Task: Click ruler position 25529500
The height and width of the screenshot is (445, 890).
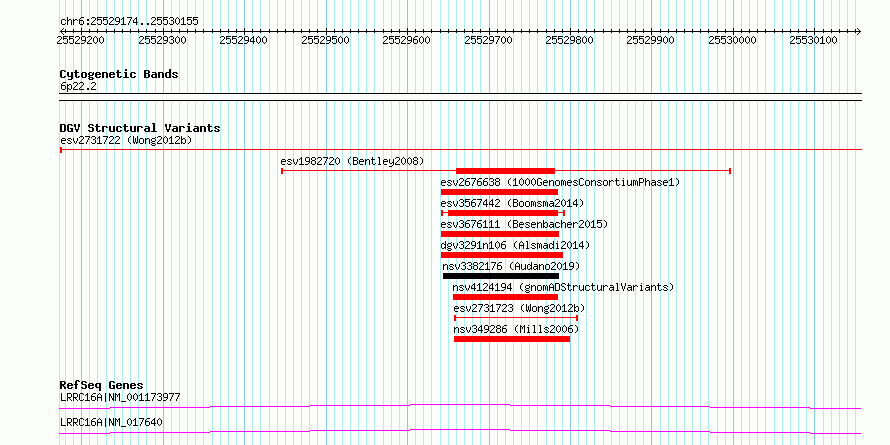Action: point(325,40)
